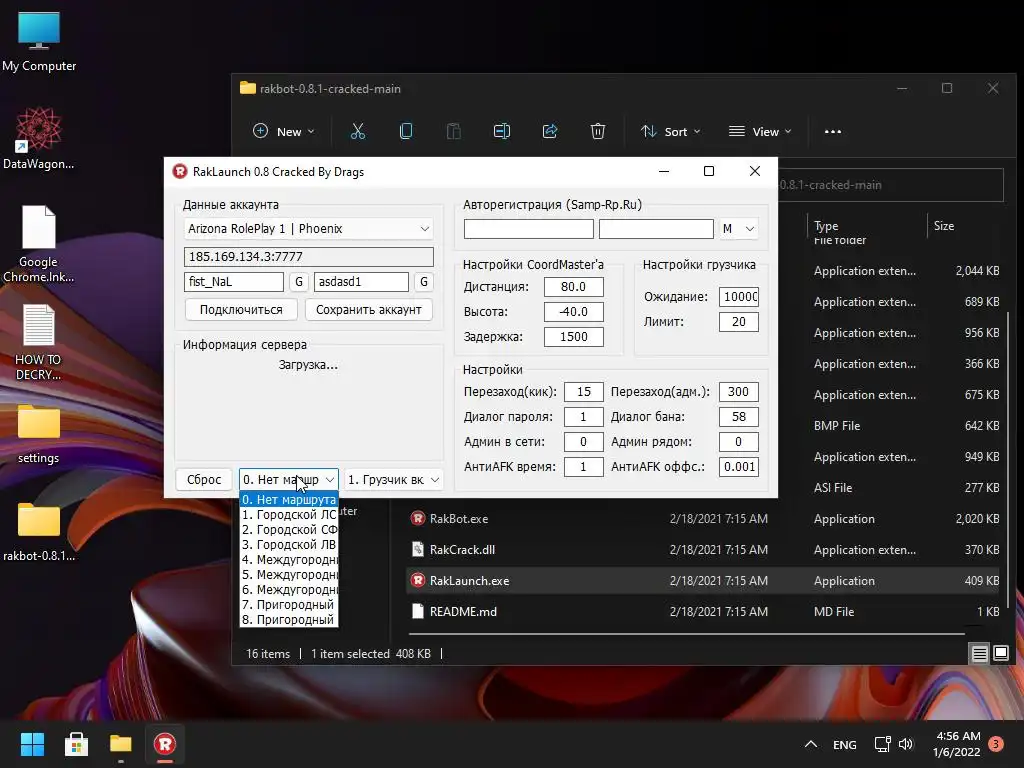Image resolution: width=1024 pixels, height=768 pixels.
Task: Click the Высота field -40.0
Action: [573, 312]
